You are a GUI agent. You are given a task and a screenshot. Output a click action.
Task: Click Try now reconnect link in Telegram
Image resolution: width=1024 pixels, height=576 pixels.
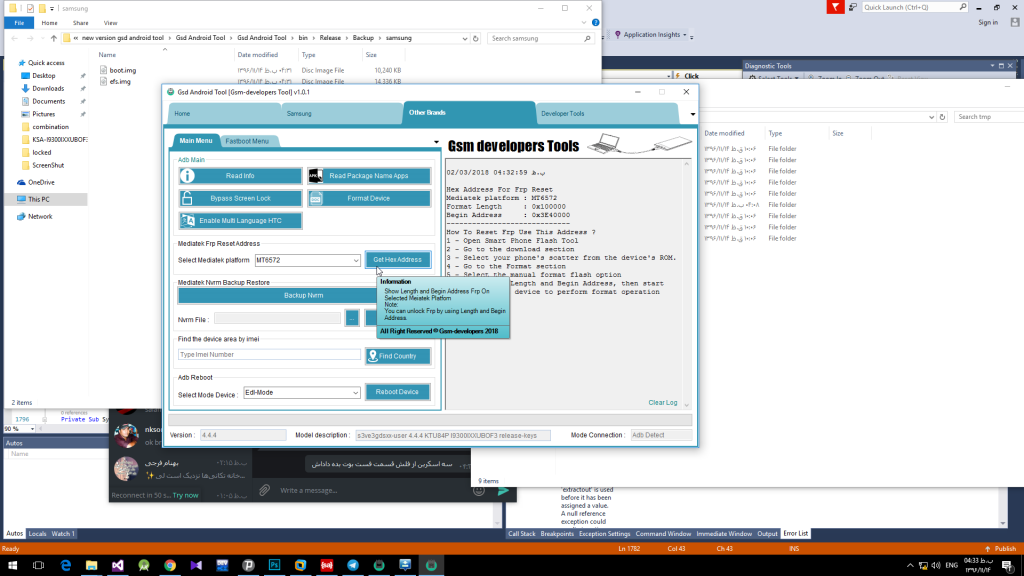tap(185, 495)
